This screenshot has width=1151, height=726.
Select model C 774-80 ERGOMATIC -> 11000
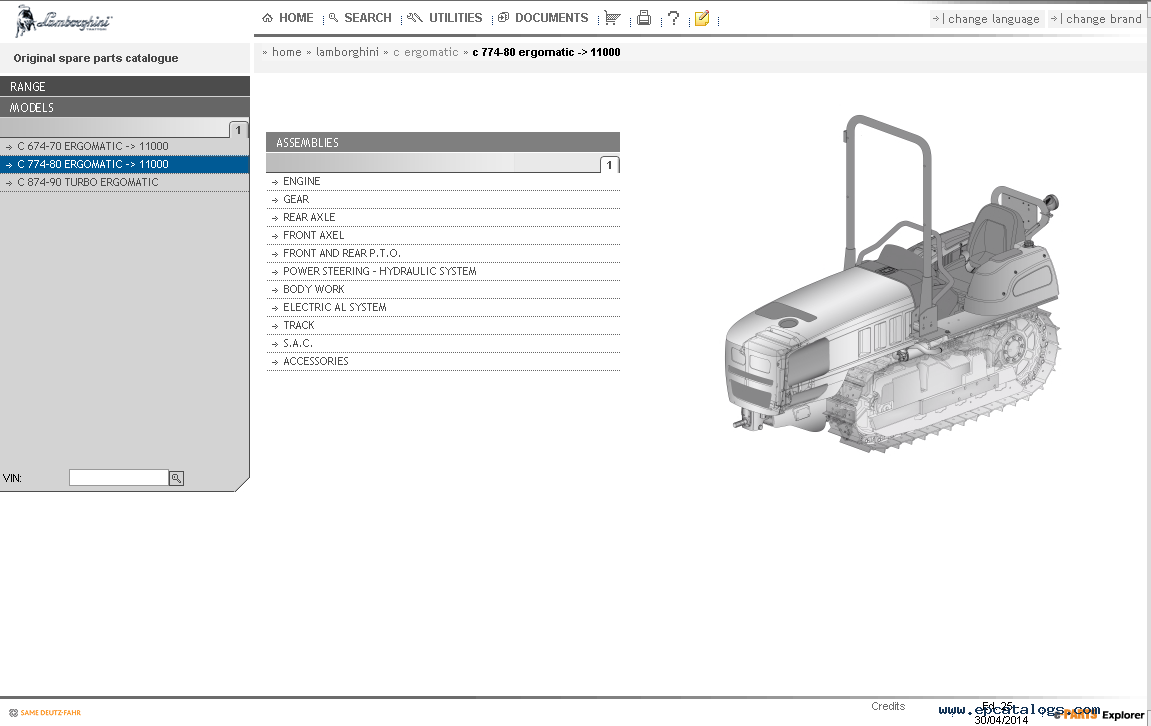125,164
